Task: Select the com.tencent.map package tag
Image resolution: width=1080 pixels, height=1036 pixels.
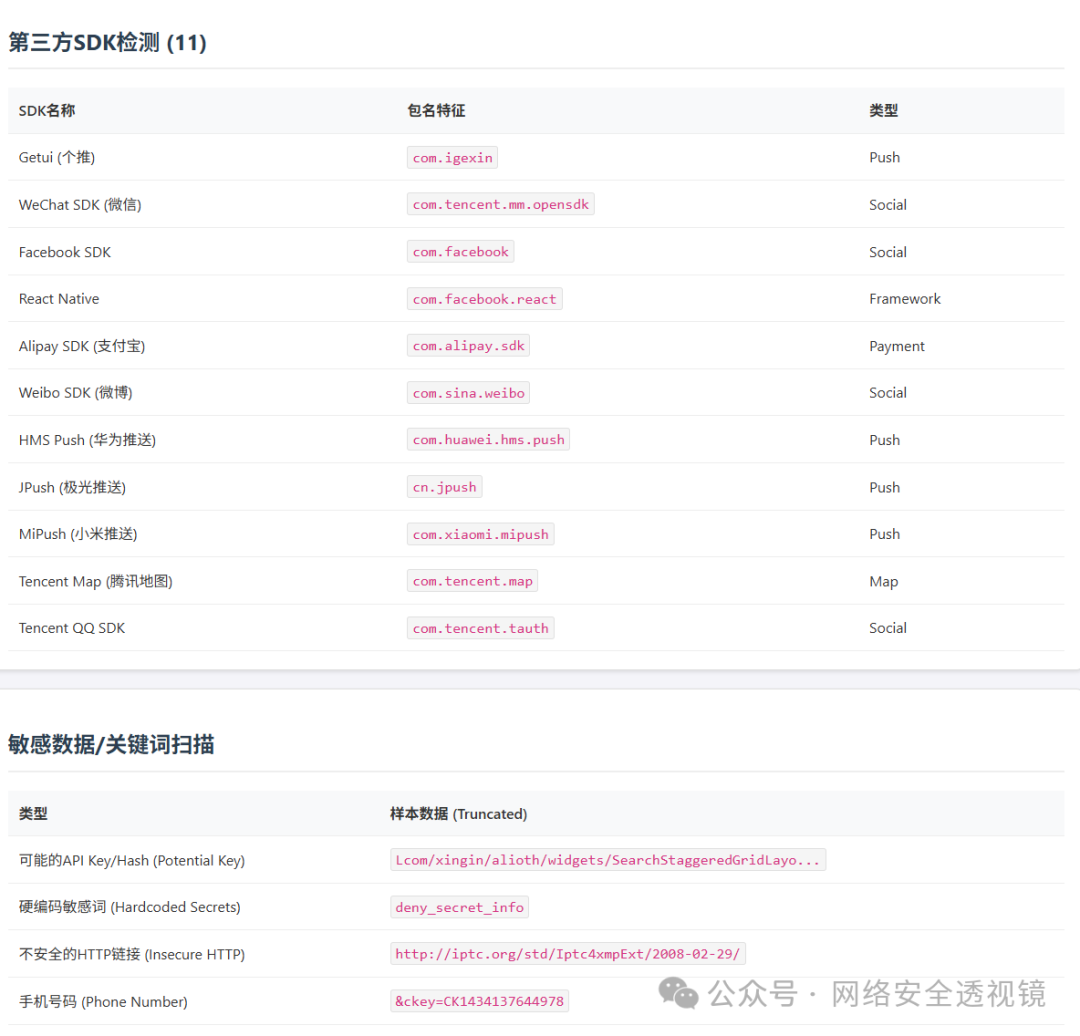Action: pos(472,581)
